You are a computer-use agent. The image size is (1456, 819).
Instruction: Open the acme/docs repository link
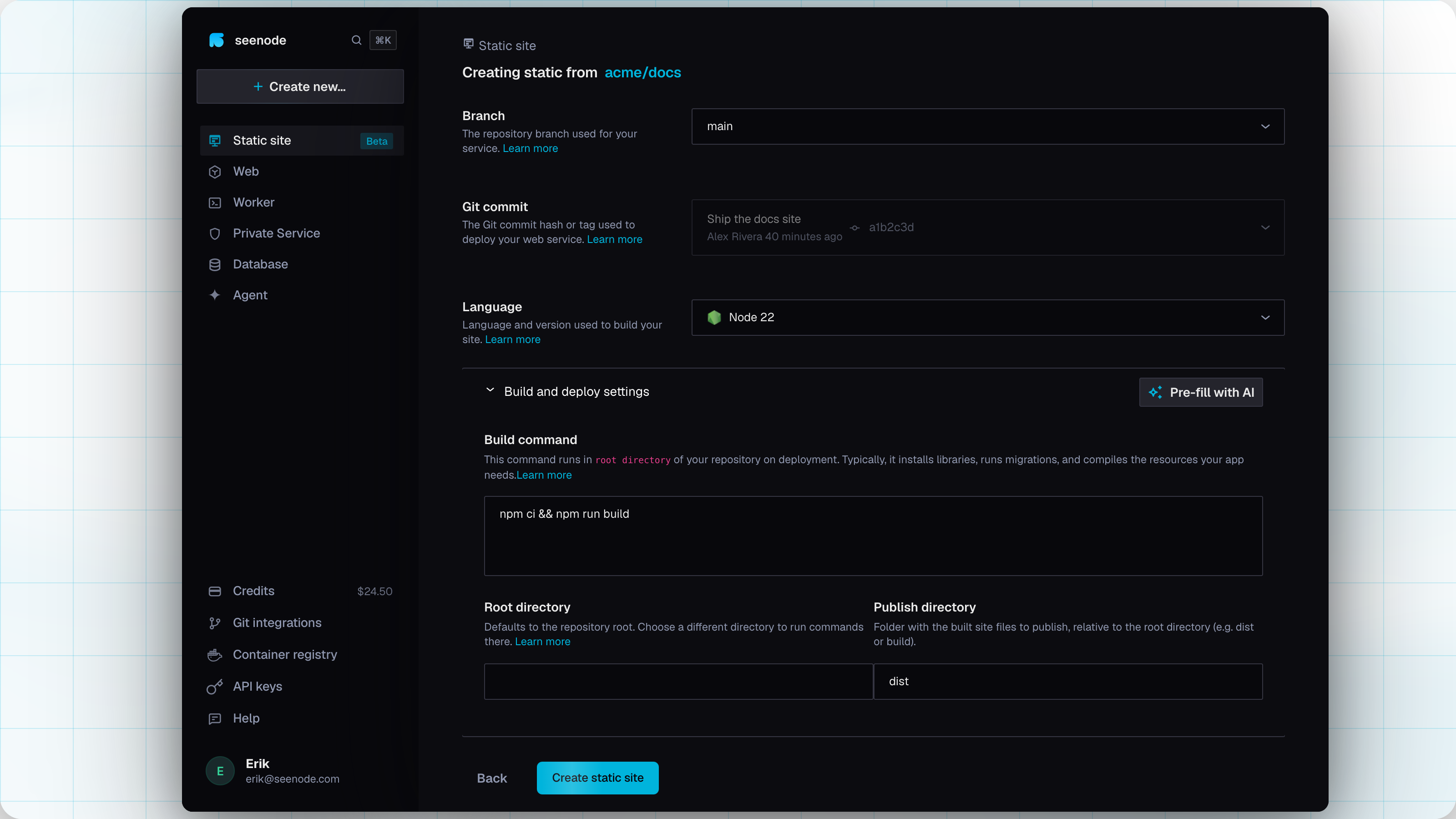[642, 72]
